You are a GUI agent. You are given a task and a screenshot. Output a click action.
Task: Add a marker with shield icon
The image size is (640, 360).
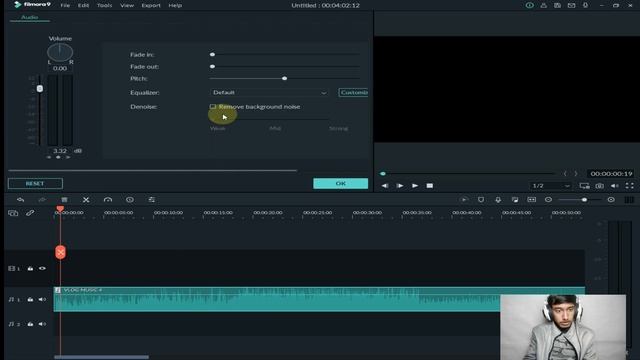click(481, 200)
